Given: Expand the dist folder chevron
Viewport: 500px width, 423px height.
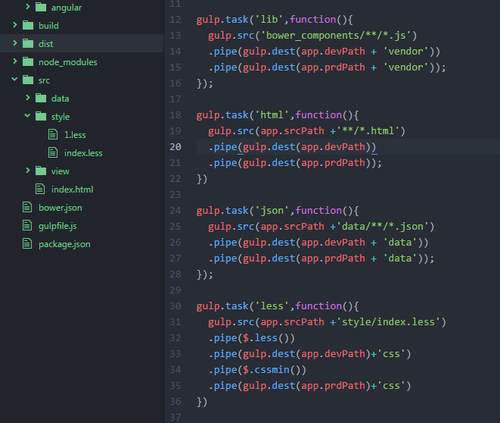Looking at the screenshot, I should [15, 43].
